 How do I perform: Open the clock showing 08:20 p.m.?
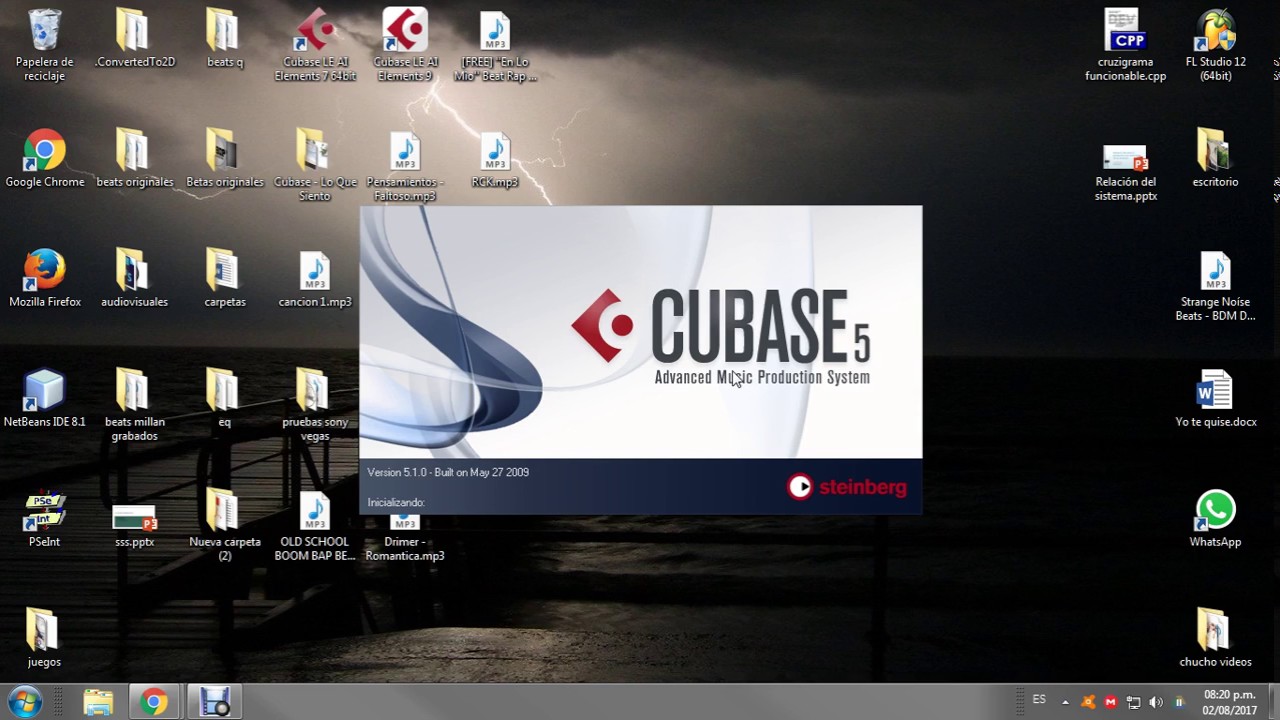pyautogui.click(x=1229, y=702)
